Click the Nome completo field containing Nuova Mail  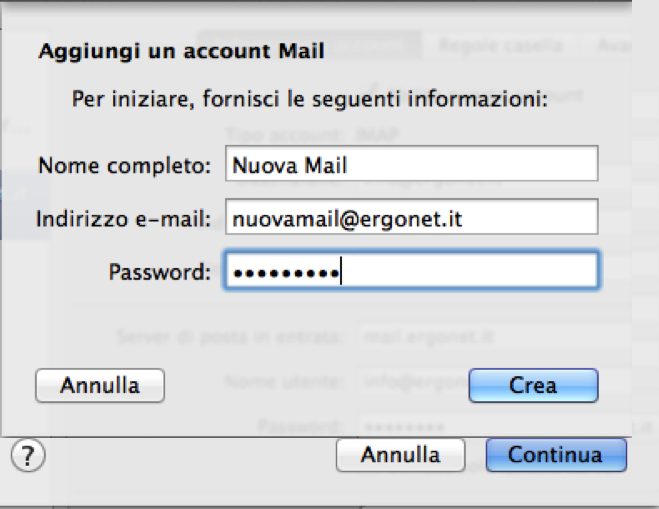411,165
